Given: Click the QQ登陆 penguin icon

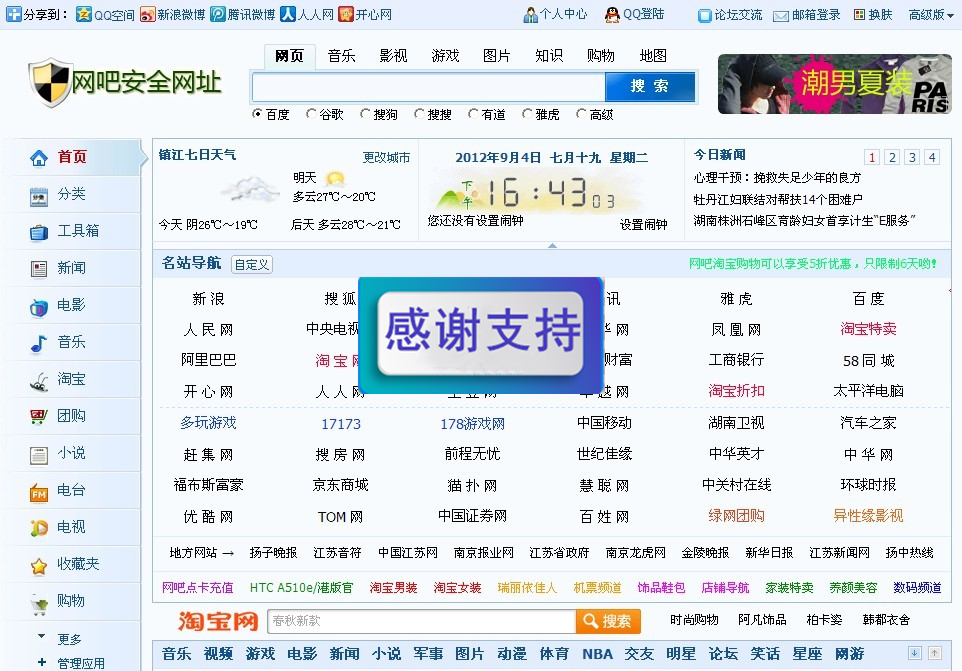Looking at the screenshot, I should (x=612, y=15).
